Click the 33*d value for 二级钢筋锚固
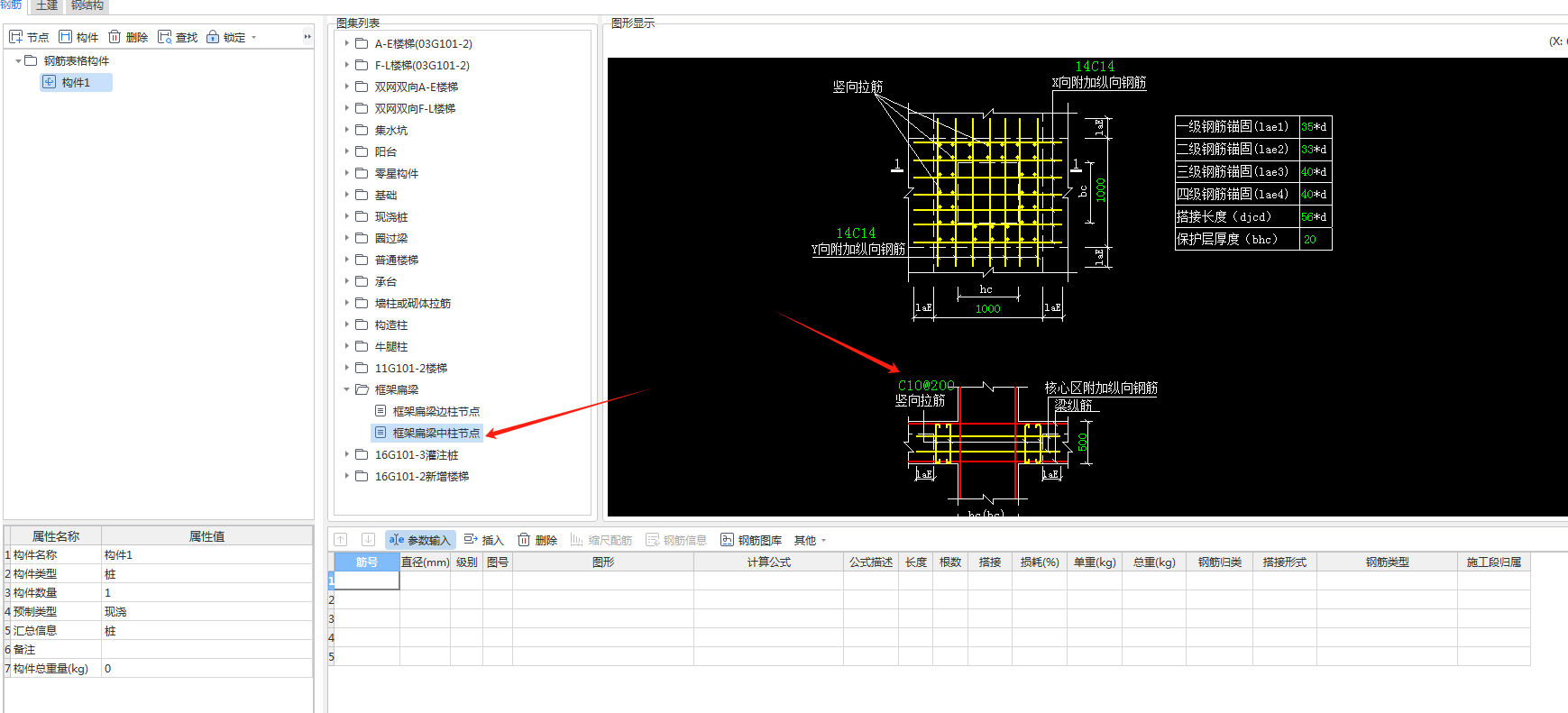The image size is (1568, 713). [1315, 150]
